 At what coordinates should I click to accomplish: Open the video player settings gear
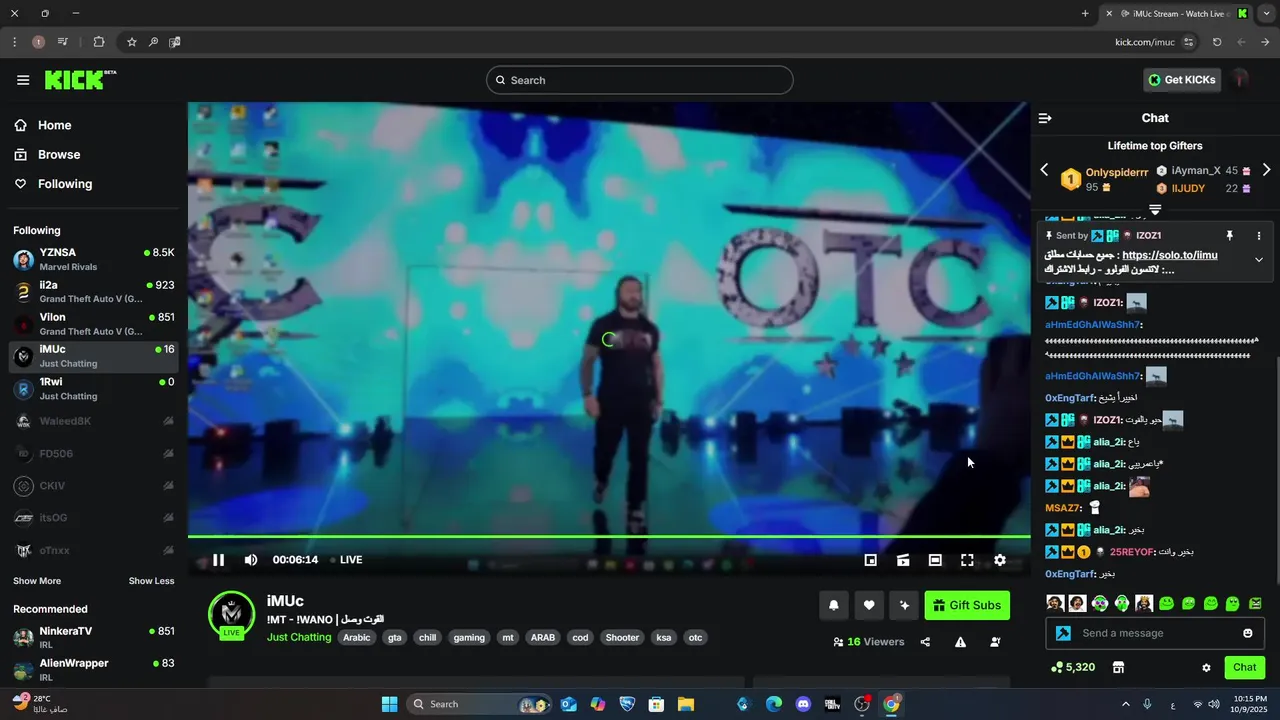pyautogui.click(x=1000, y=560)
